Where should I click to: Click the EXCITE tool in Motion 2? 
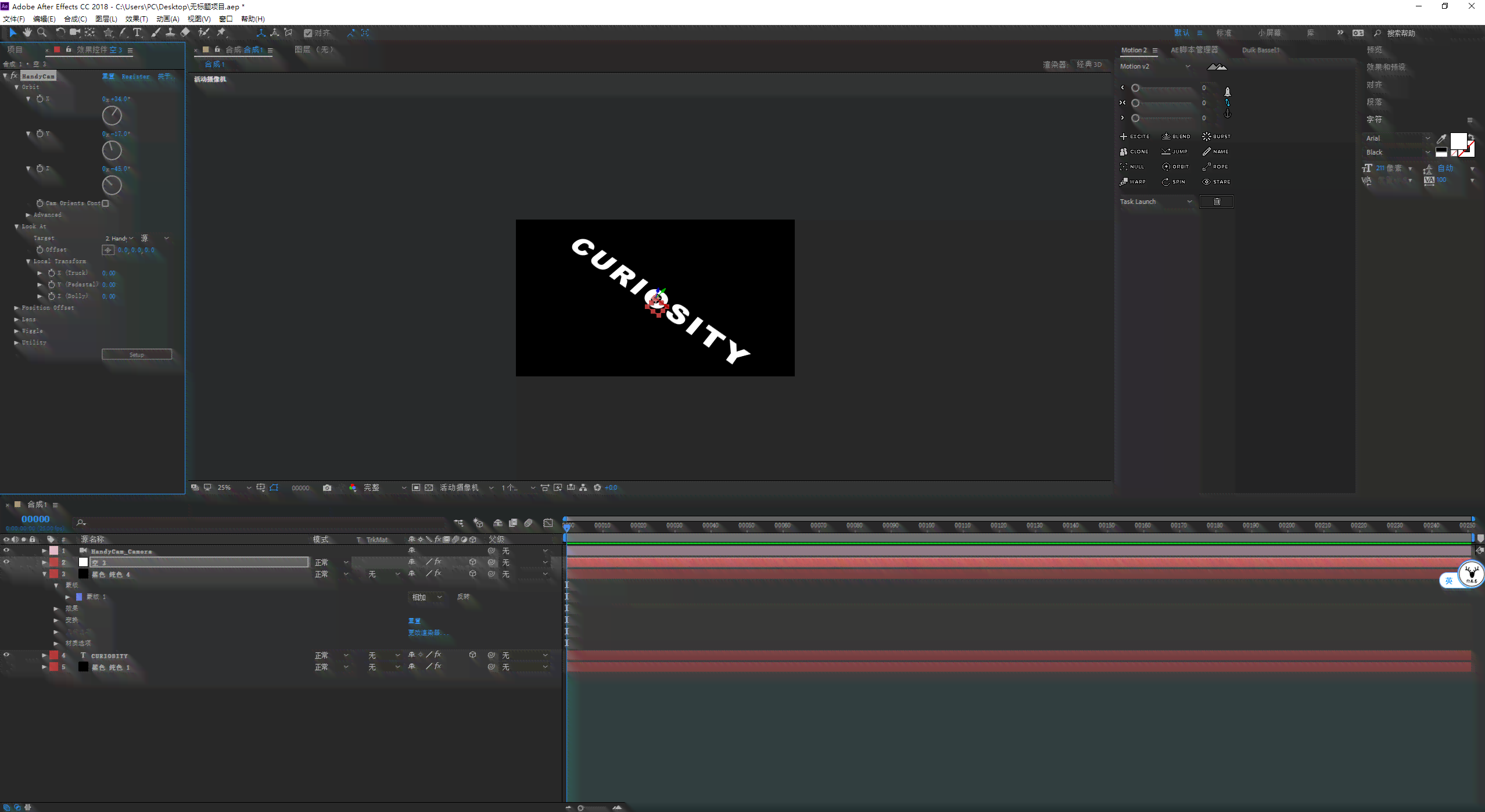coord(1135,136)
